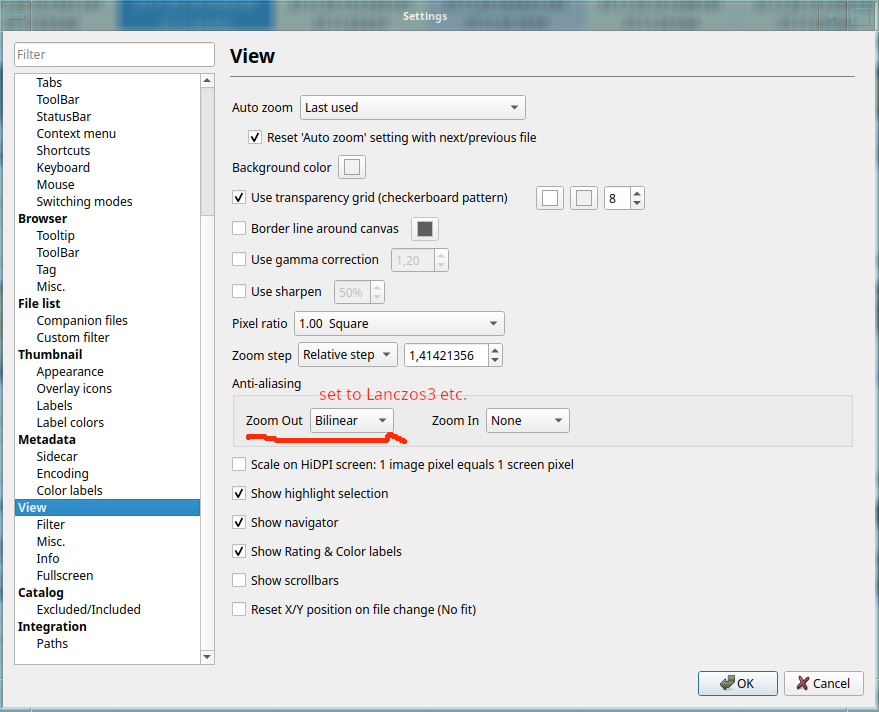Open Filter page under View

coord(51,525)
